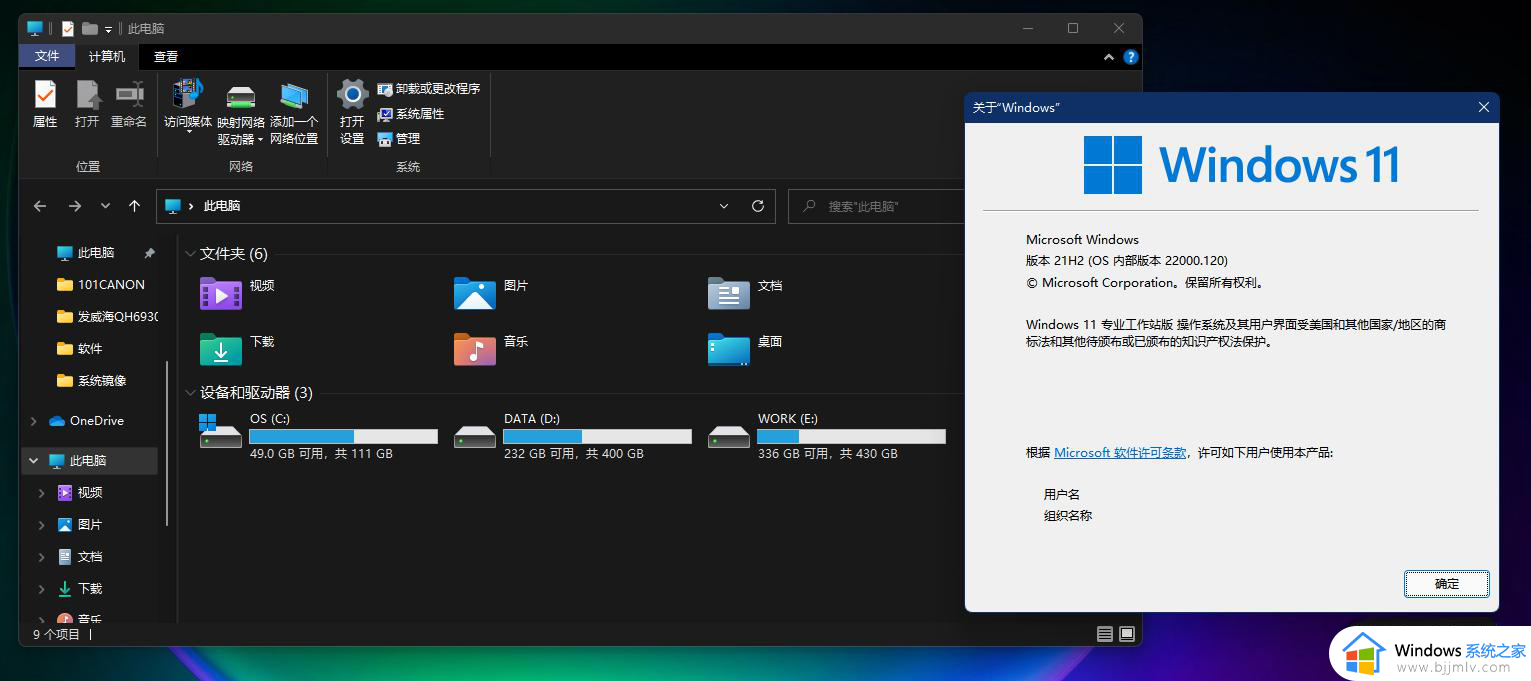Switch to the View (查看) ribbon tab
Screen dimensions: 1531x681
166,57
